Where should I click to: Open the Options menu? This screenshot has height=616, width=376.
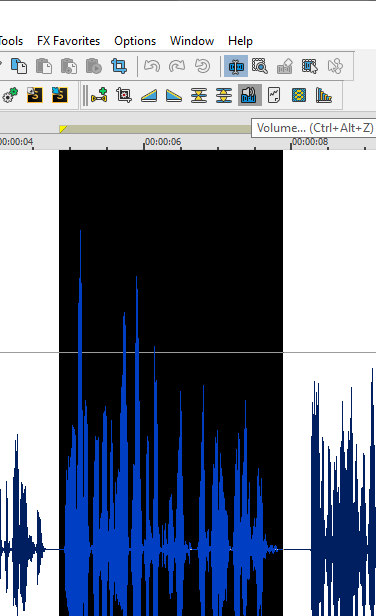click(x=135, y=41)
